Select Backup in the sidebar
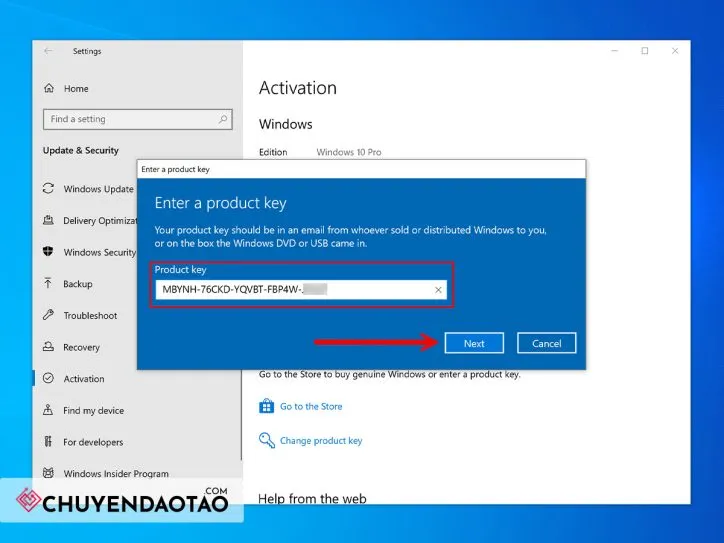This screenshot has height=543, width=724. pyautogui.click(x=78, y=284)
